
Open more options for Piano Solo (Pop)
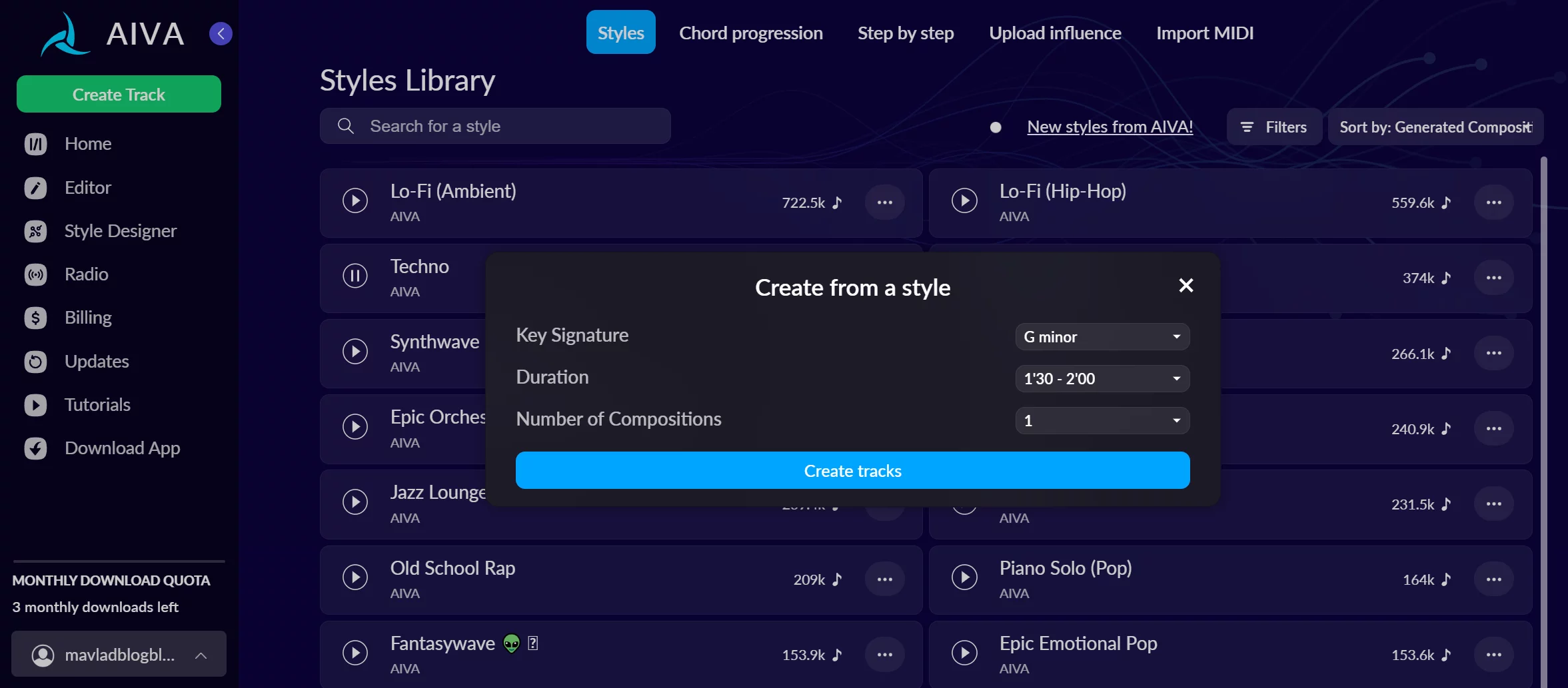pos(1494,579)
